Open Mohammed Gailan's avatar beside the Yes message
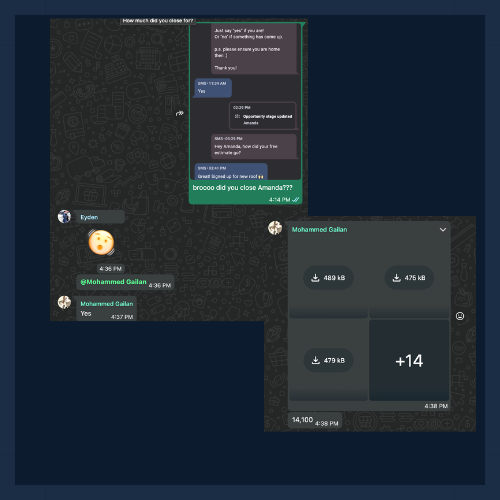Viewport: 500px width, 500px height. tap(64, 302)
